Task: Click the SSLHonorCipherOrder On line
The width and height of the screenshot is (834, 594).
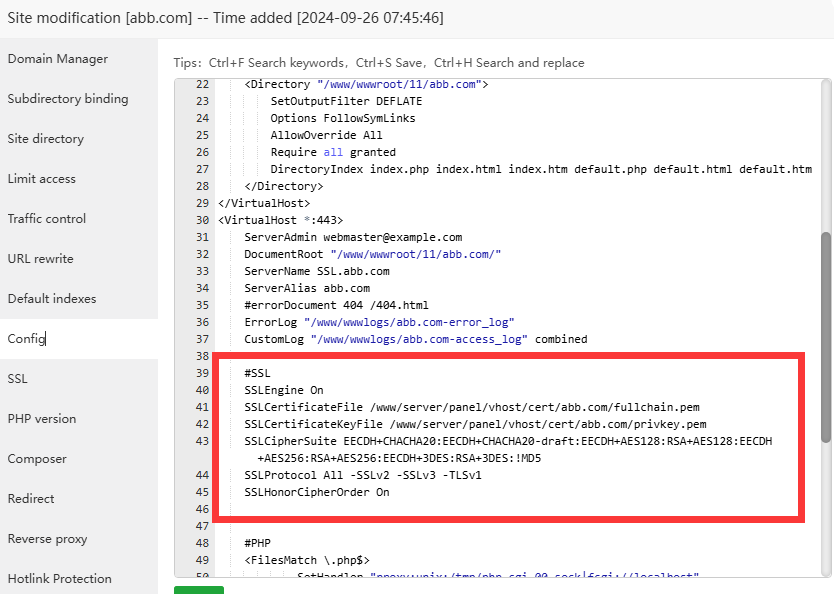Action: [x=317, y=492]
